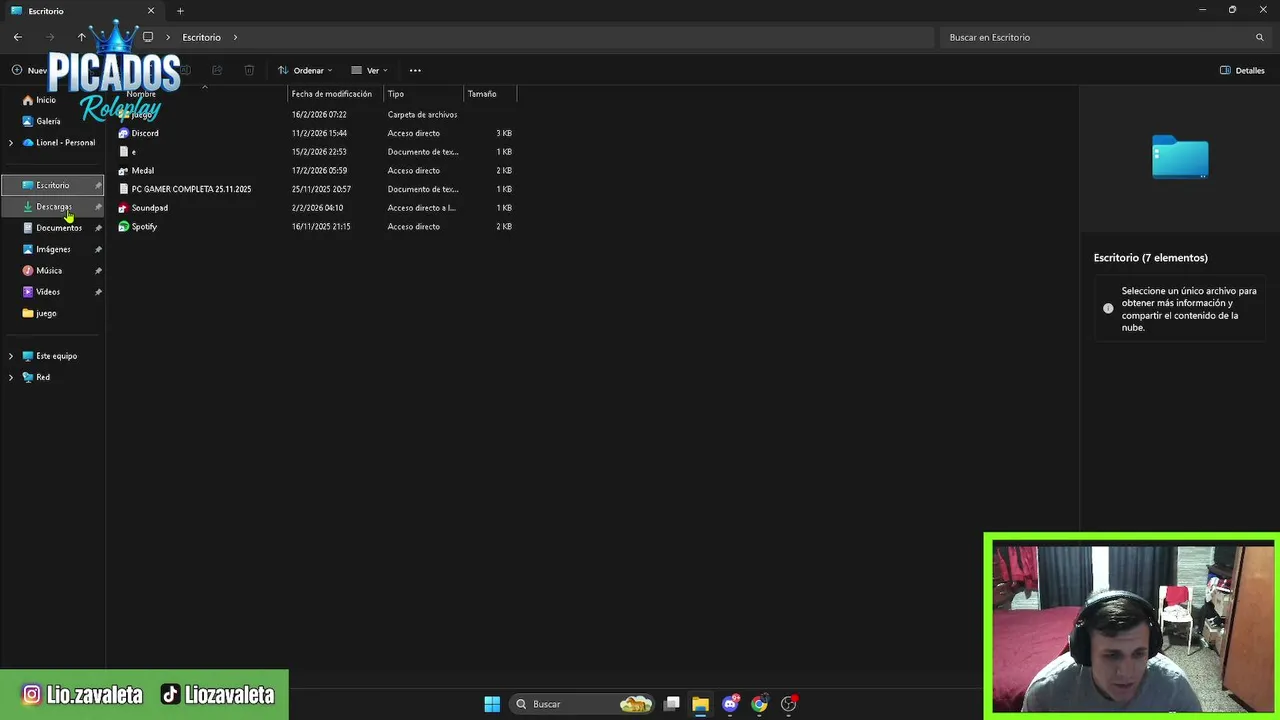This screenshot has height=720, width=1280.
Task: Open the Ver dropdown
Action: click(x=369, y=70)
